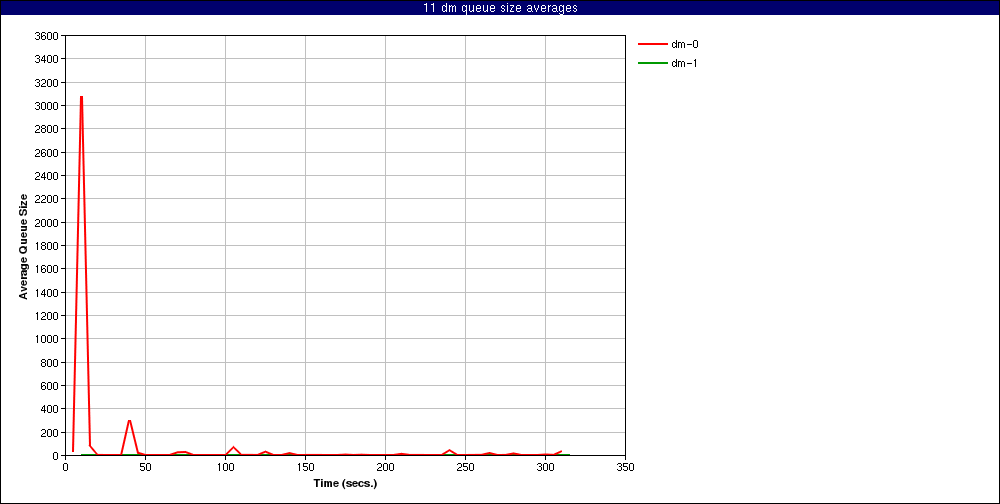
Task: Click the chart title '11 dm queue size averages'
Action: click(x=500, y=8)
